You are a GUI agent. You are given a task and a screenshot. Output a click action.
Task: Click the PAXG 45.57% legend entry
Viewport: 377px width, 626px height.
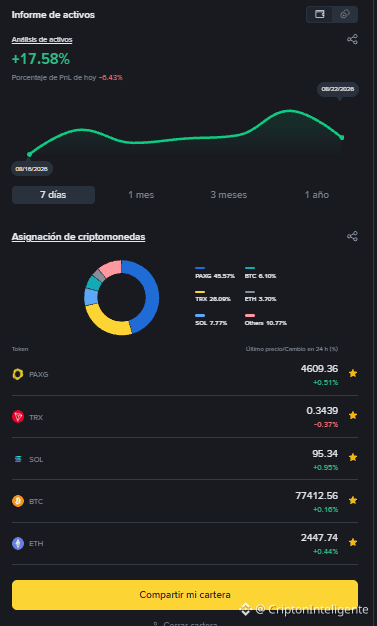pos(215,272)
